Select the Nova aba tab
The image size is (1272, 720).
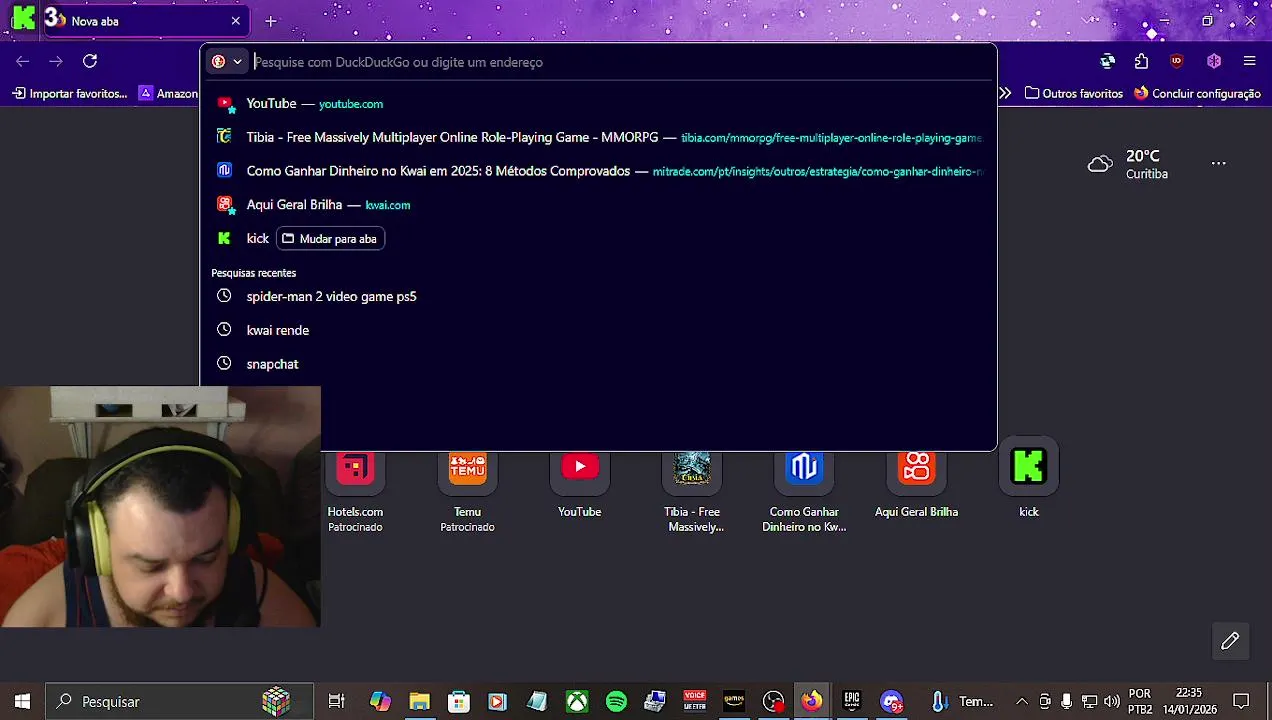click(x=146, y=21)
